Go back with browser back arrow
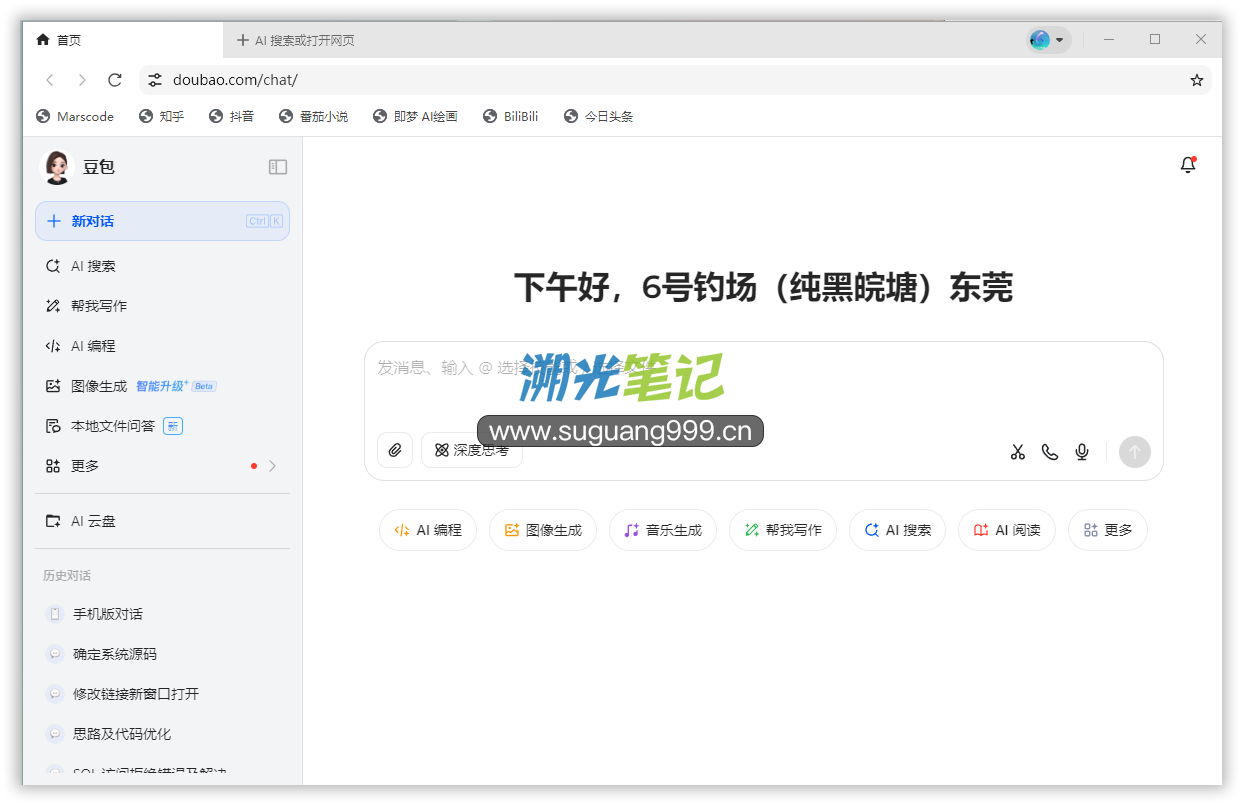This screenshot has height=805, width=1242. pyautogui.click(x=50, y=80)
